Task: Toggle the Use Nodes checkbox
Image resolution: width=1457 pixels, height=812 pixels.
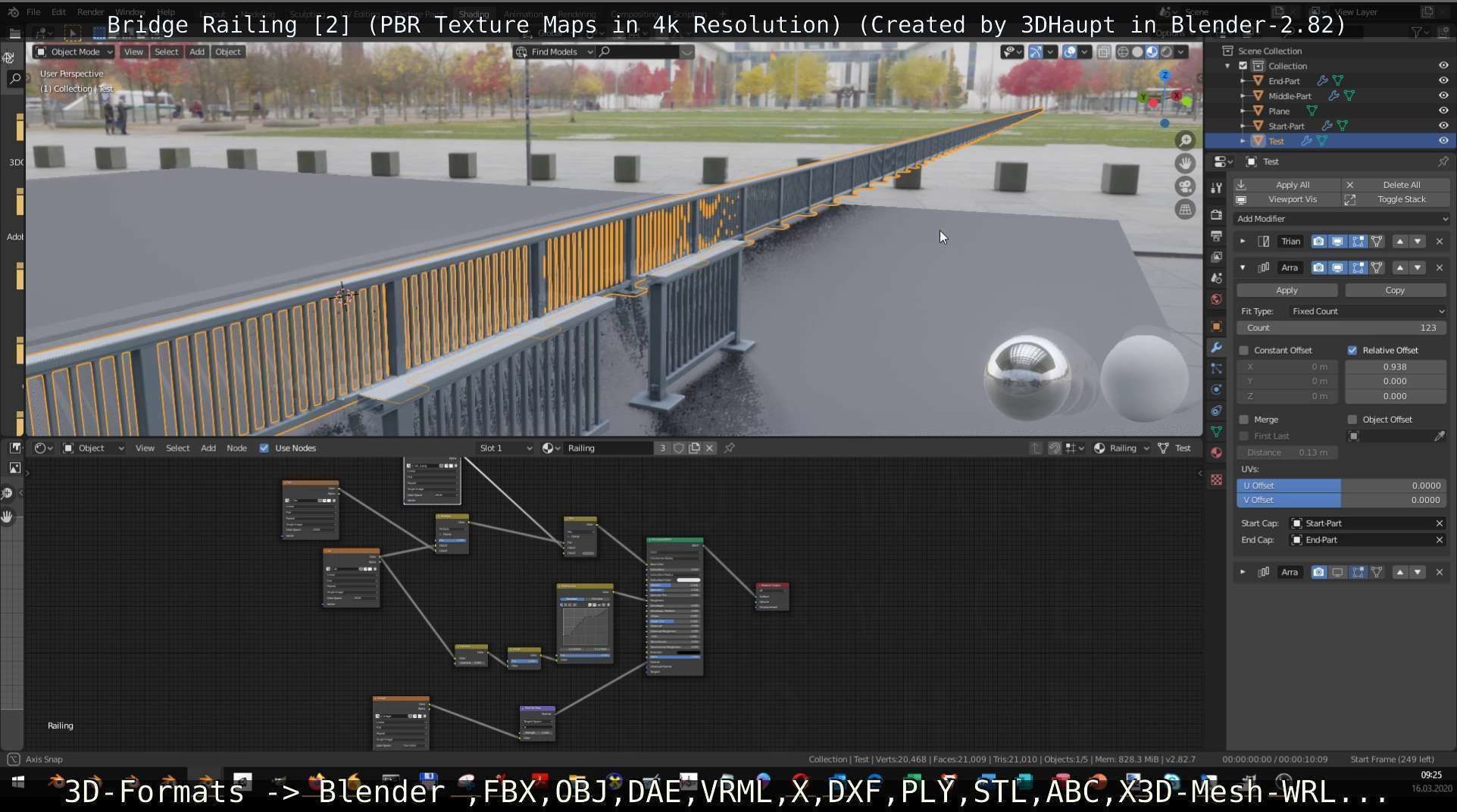Action: [264, 448]
